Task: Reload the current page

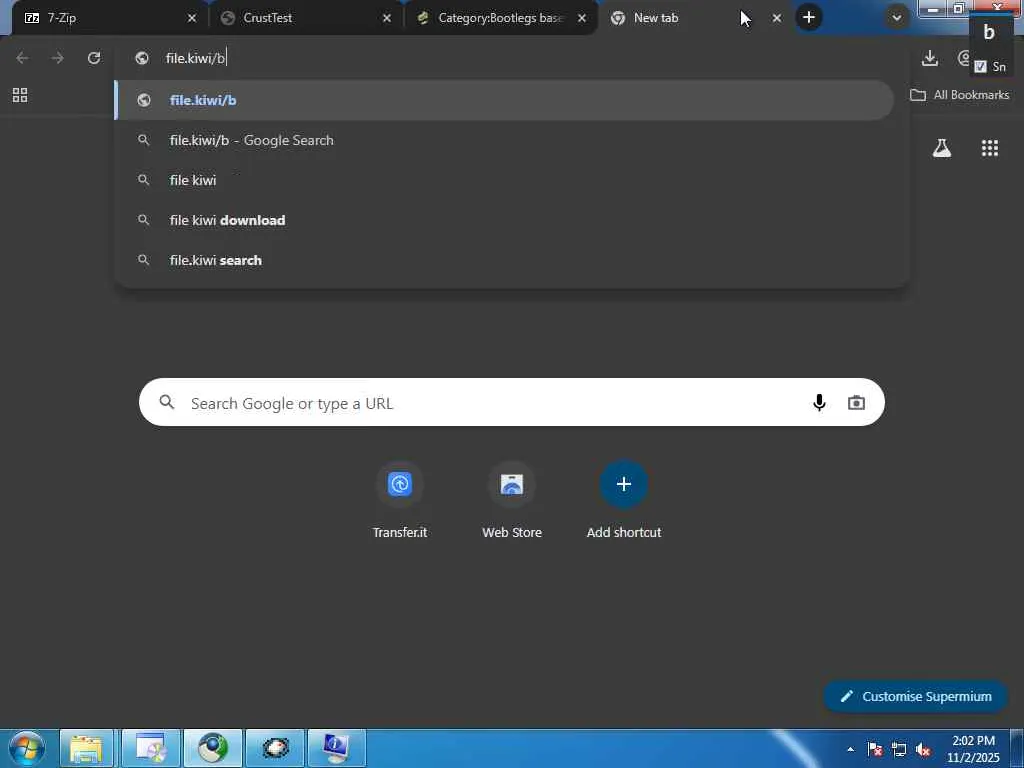Action: [94, 58]
